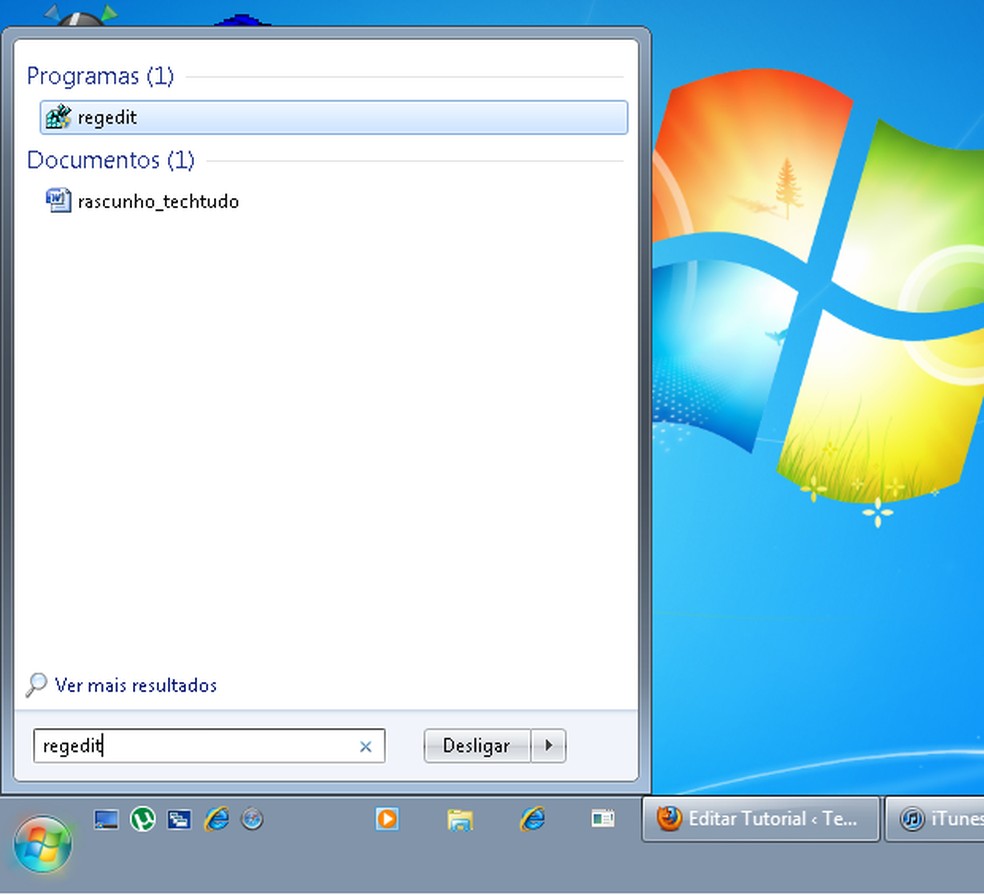This screenshot has height=895, width=984.
Task: Click the magnifier icon beside Ver mais resultados
Action: [35, 684]
